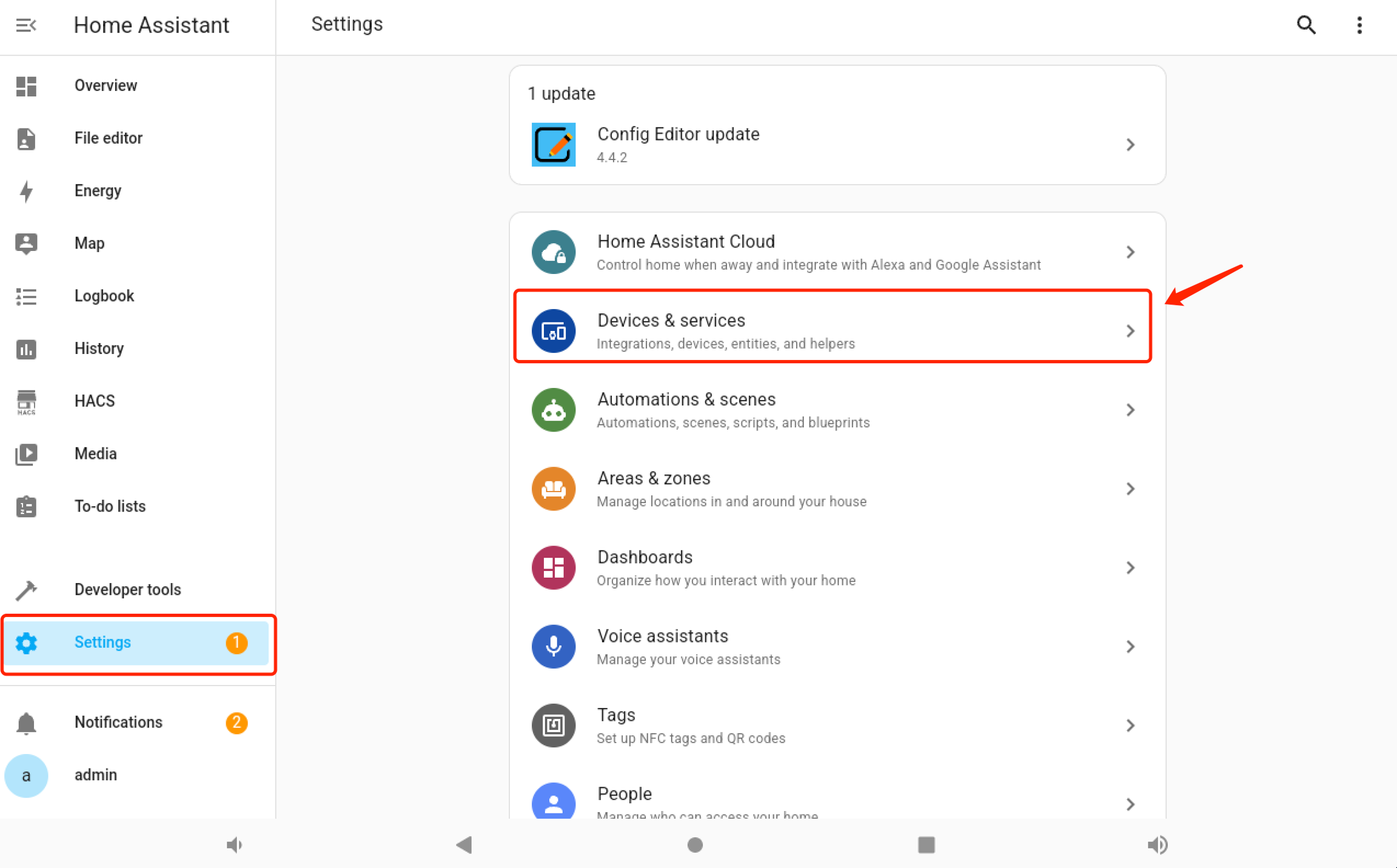Click the Android back navigation button
Screen dimensions: 1397x868
464,845
